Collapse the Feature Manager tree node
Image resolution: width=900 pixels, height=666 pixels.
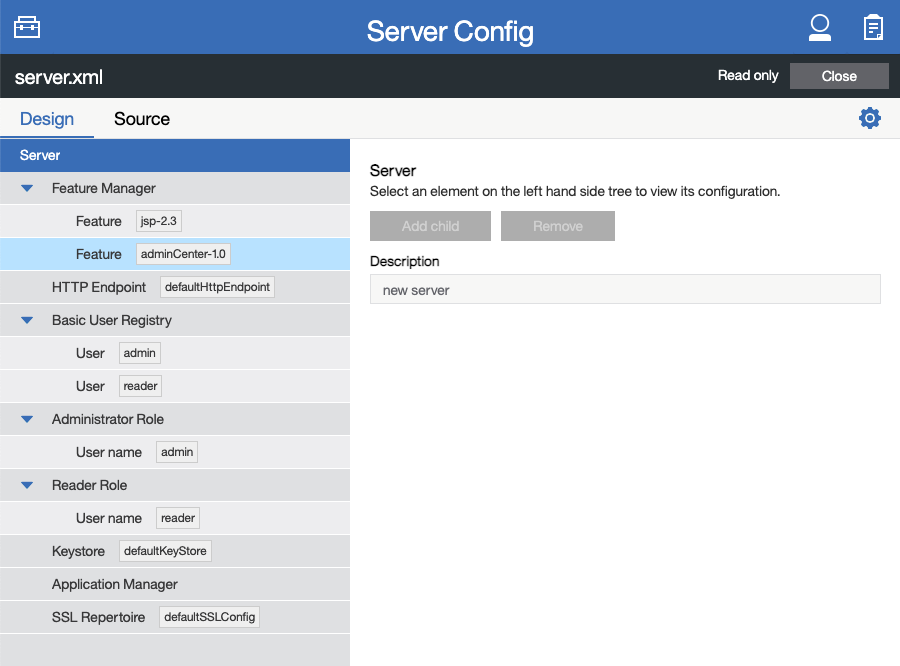click(x=25, y=187)
